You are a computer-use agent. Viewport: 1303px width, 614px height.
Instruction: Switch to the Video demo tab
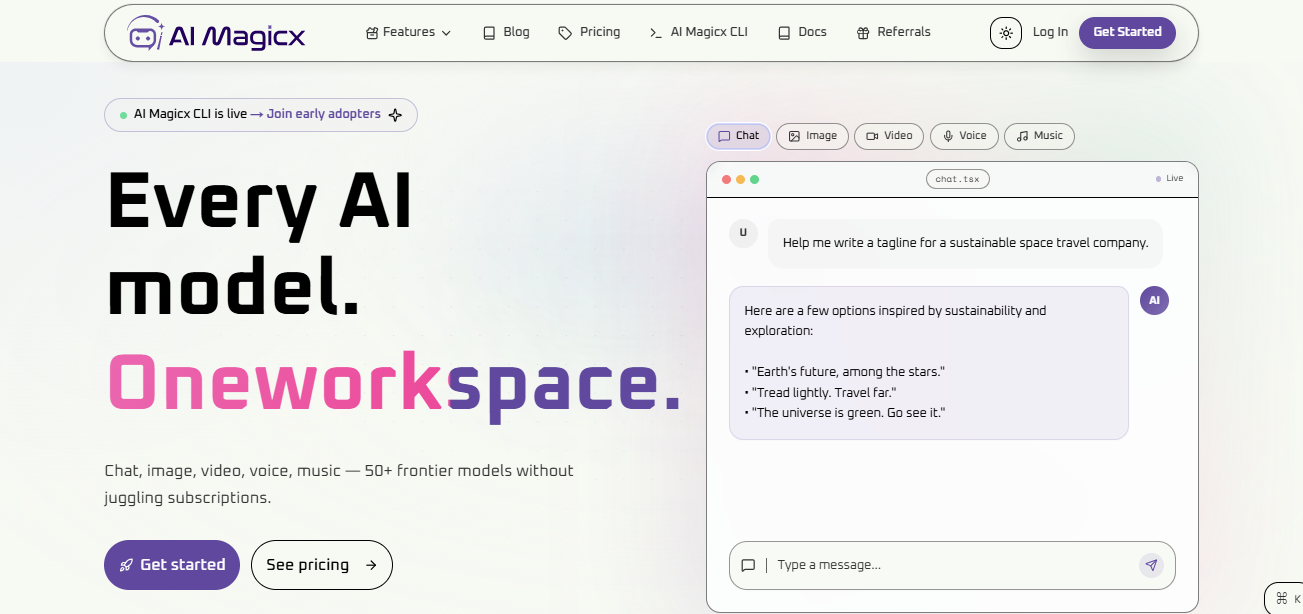coord(889,136)
